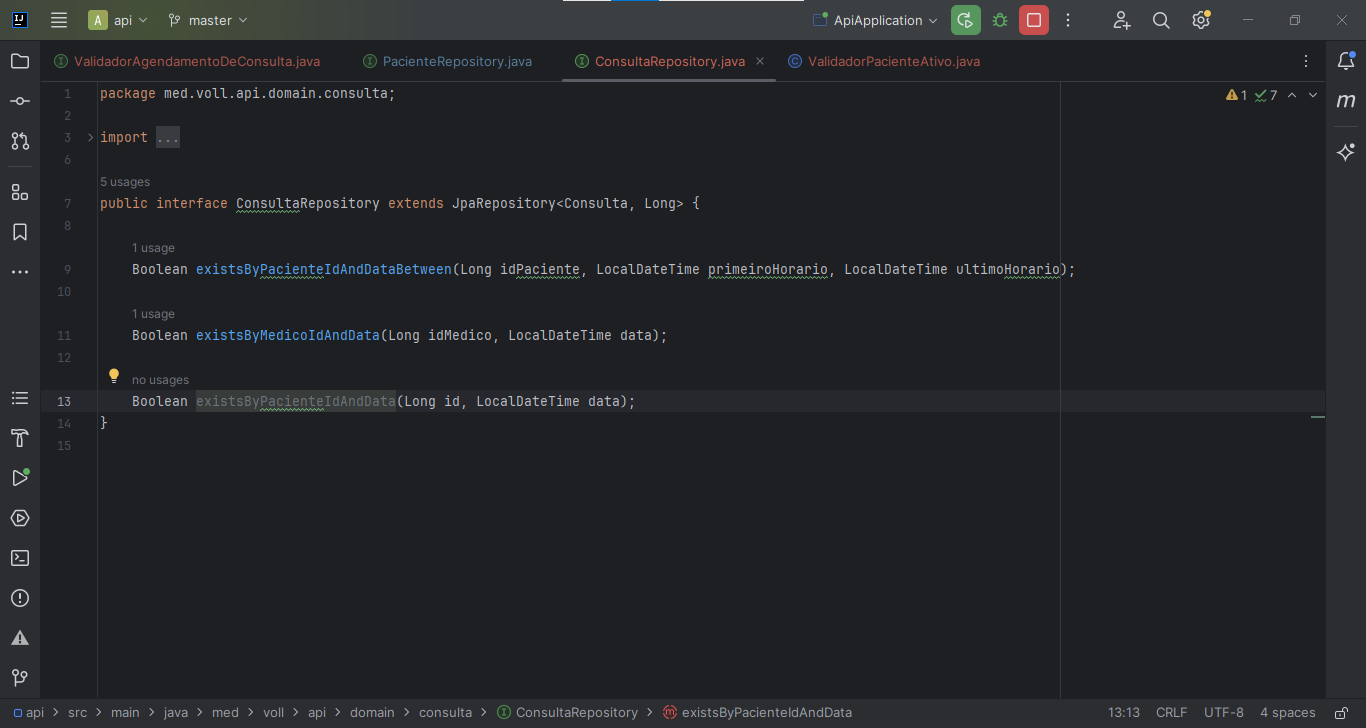1366x728 pixels.
Task: Open the Project tool window folder icon
Action: coord(20,61)
